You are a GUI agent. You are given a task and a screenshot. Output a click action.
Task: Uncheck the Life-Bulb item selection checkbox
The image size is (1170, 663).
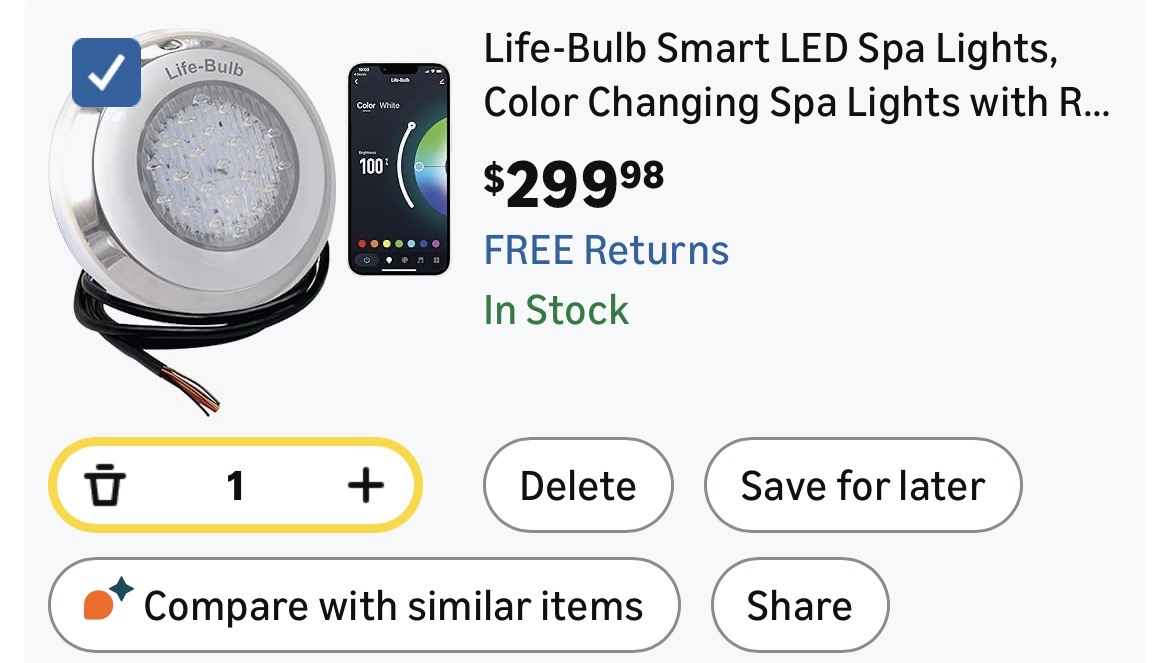pos(107,72)
